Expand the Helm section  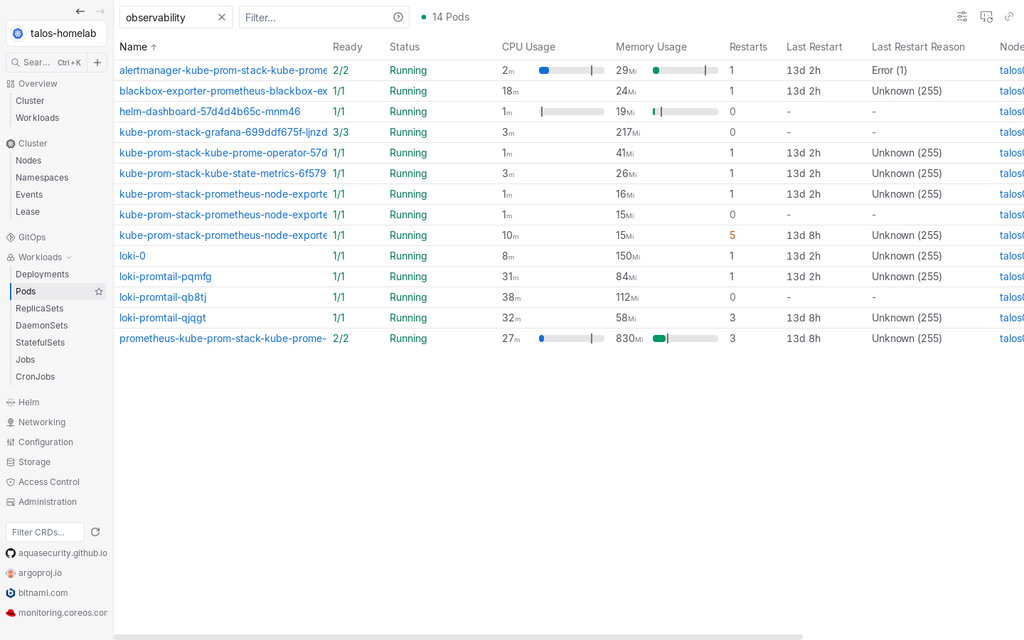point(29,402)
